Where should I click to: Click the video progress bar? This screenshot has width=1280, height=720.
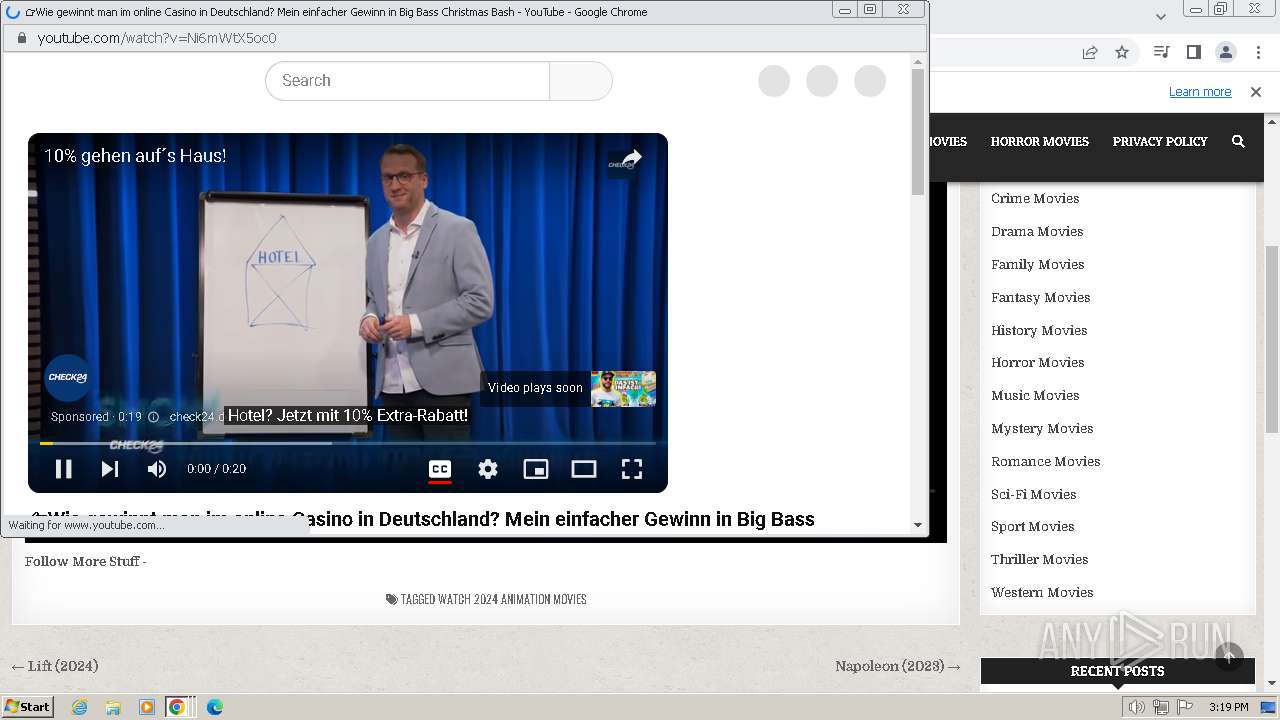pyautogui.click(x=348, y=443)
